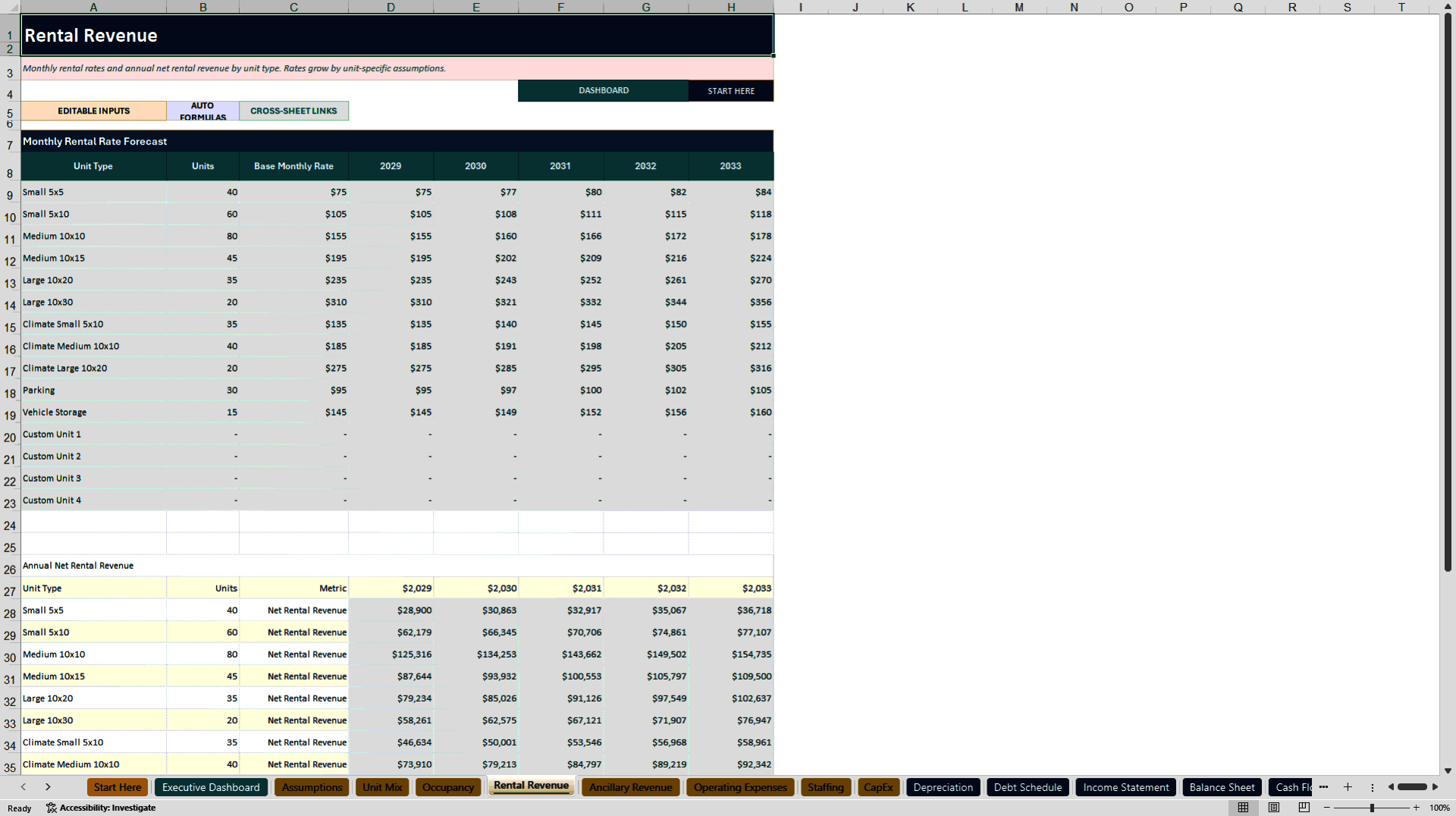
Task: Click horizontal scrollbar right arrow
Action: click(1435, 787)
